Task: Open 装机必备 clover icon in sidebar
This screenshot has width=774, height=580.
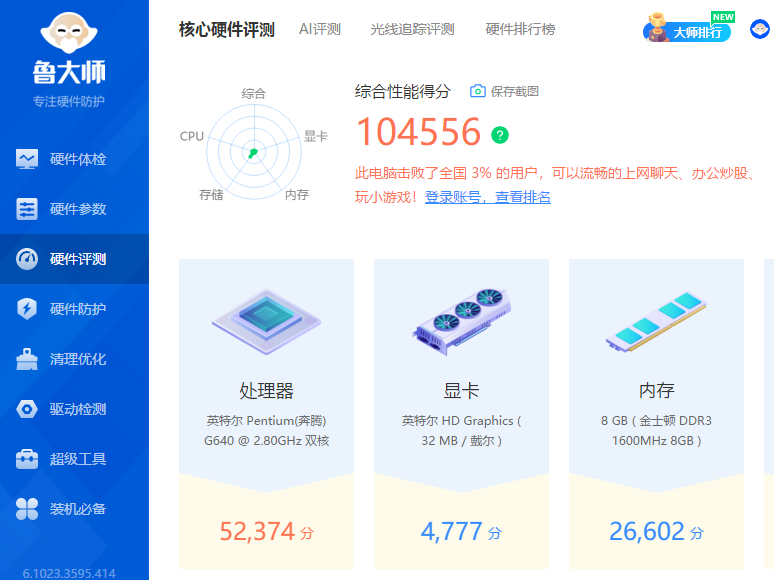Action: pos(27,509)
